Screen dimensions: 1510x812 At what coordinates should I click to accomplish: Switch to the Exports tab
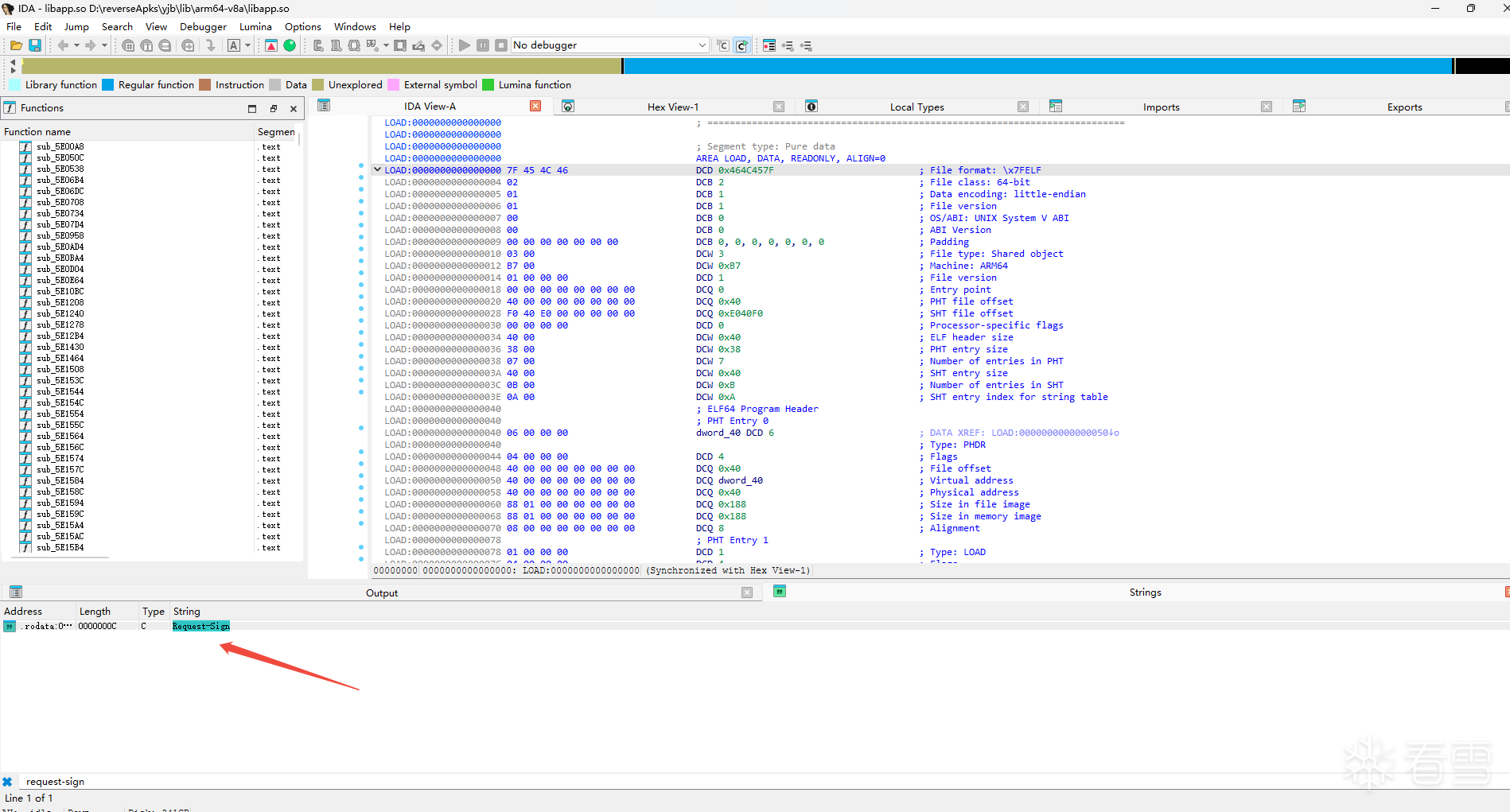(1405, 107)
